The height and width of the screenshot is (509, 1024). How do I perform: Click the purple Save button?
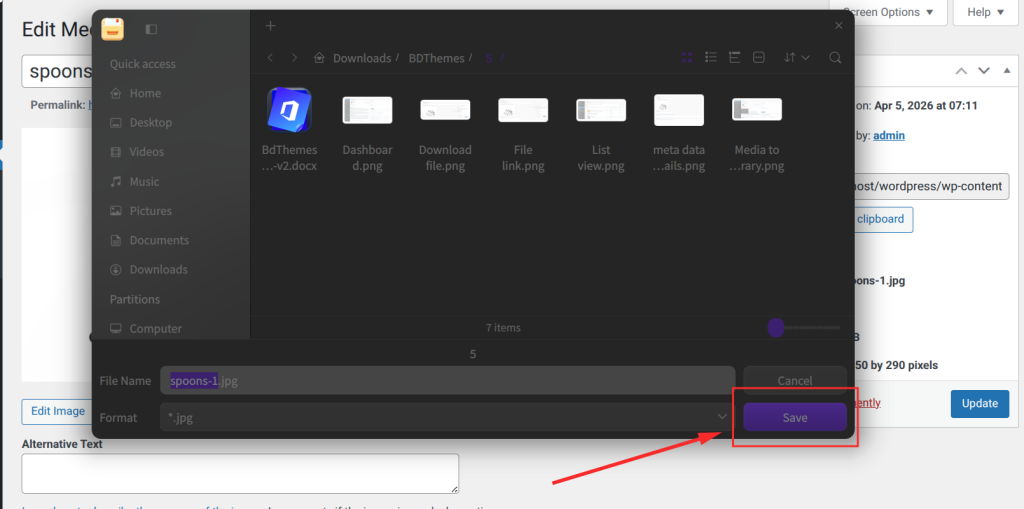point(795,417)
